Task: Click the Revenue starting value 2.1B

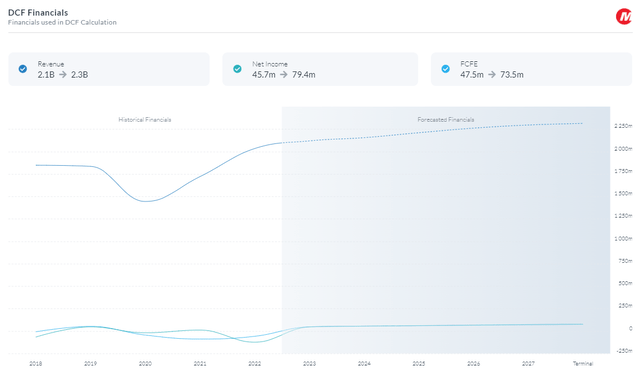Action: (46, 75)
